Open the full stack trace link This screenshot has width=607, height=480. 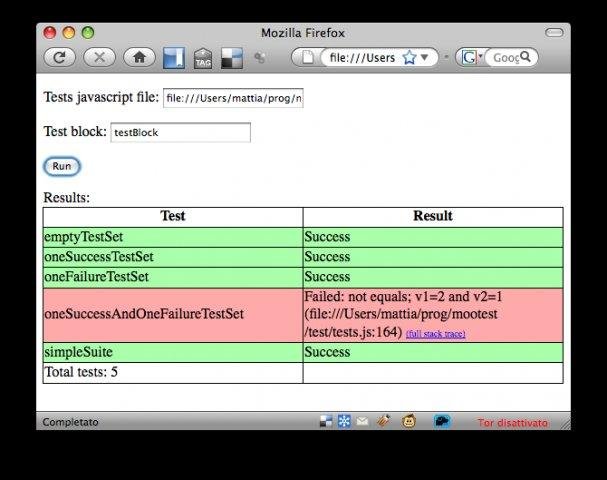coord(436,334)
